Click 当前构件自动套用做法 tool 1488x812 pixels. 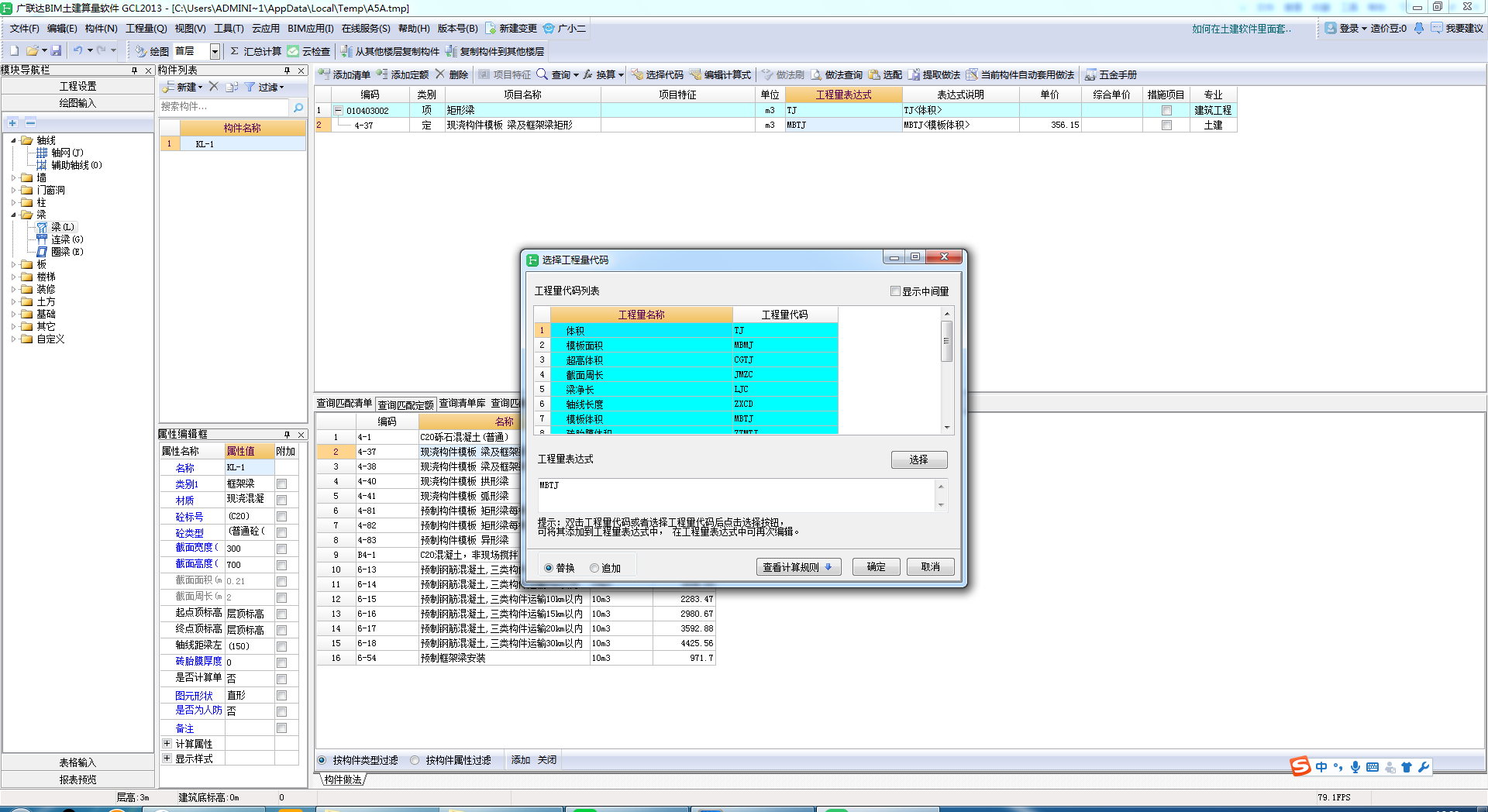tap(1020, 74)
